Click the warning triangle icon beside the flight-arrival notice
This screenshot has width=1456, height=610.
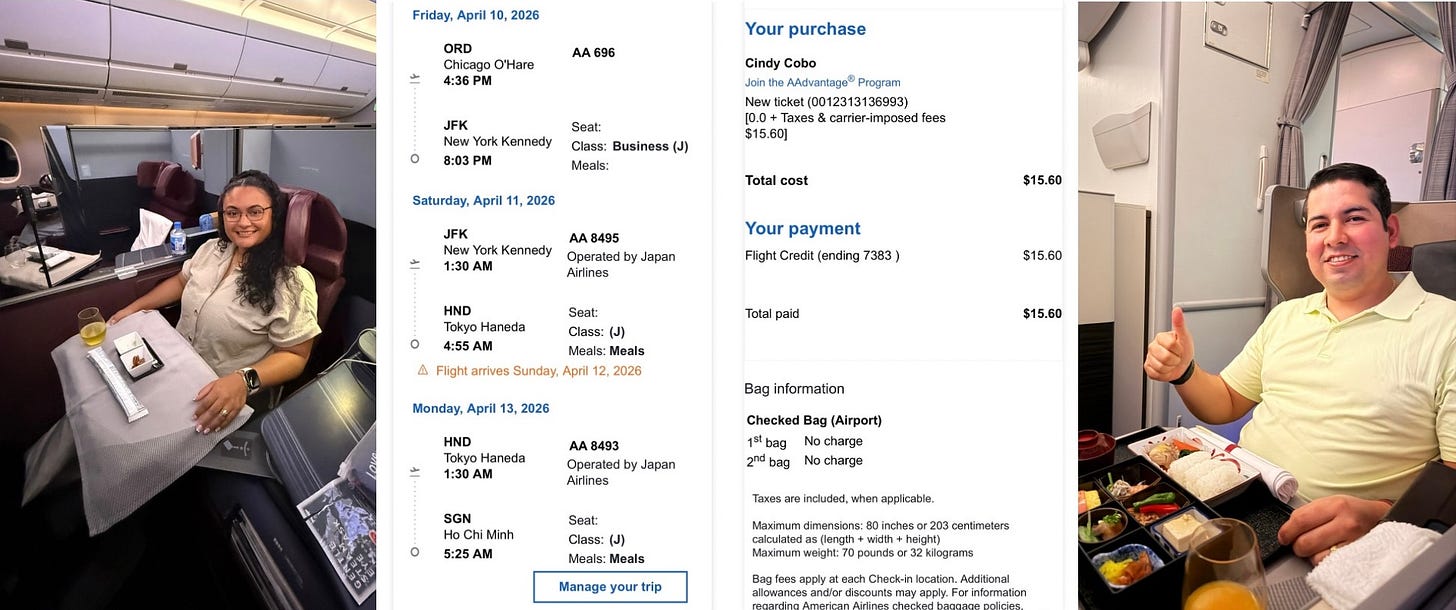click(x=423, y=370)
